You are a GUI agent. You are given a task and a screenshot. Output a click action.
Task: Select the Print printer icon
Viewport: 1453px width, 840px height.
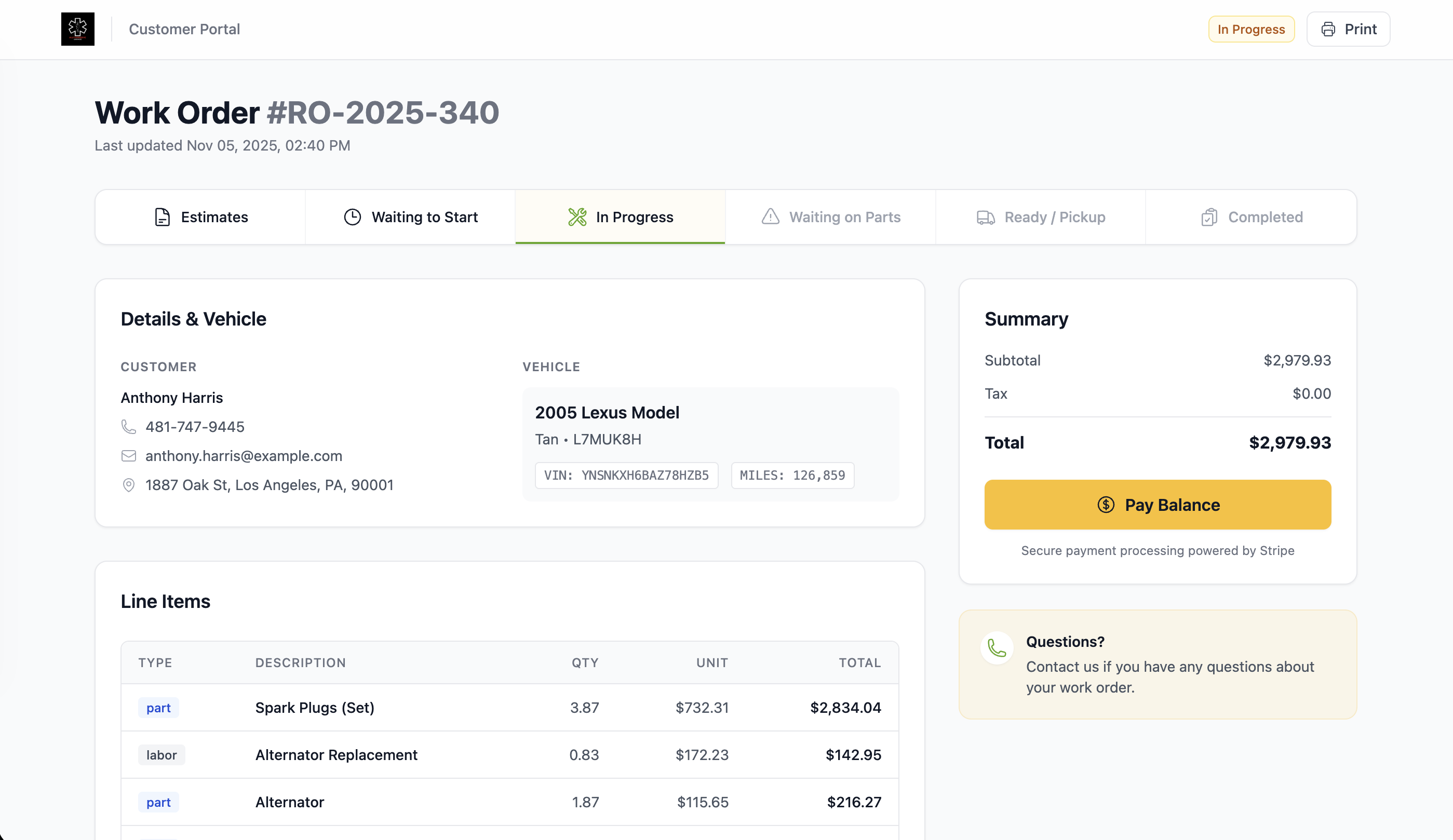coord(1327,29)
